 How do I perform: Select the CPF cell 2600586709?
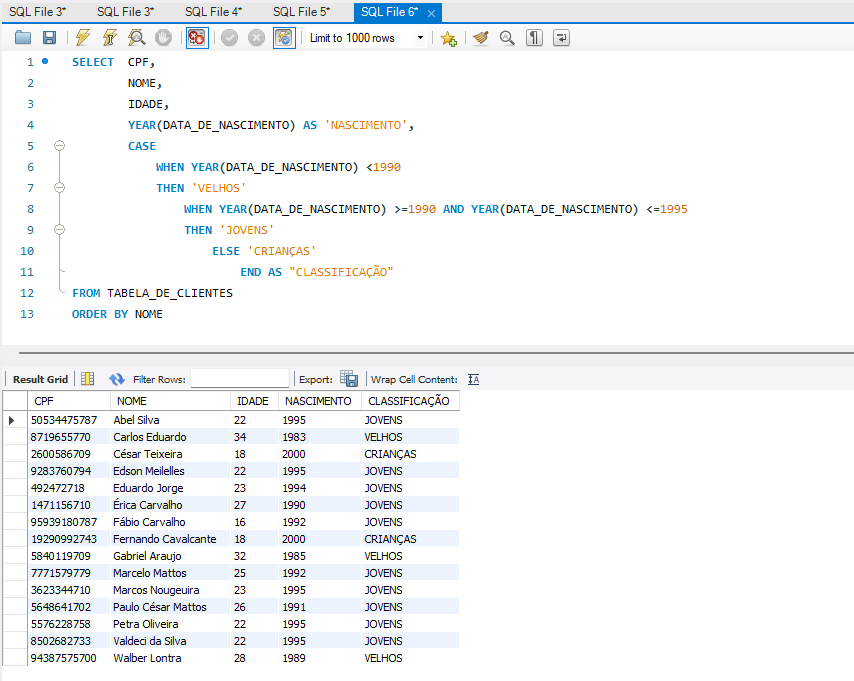69,454
